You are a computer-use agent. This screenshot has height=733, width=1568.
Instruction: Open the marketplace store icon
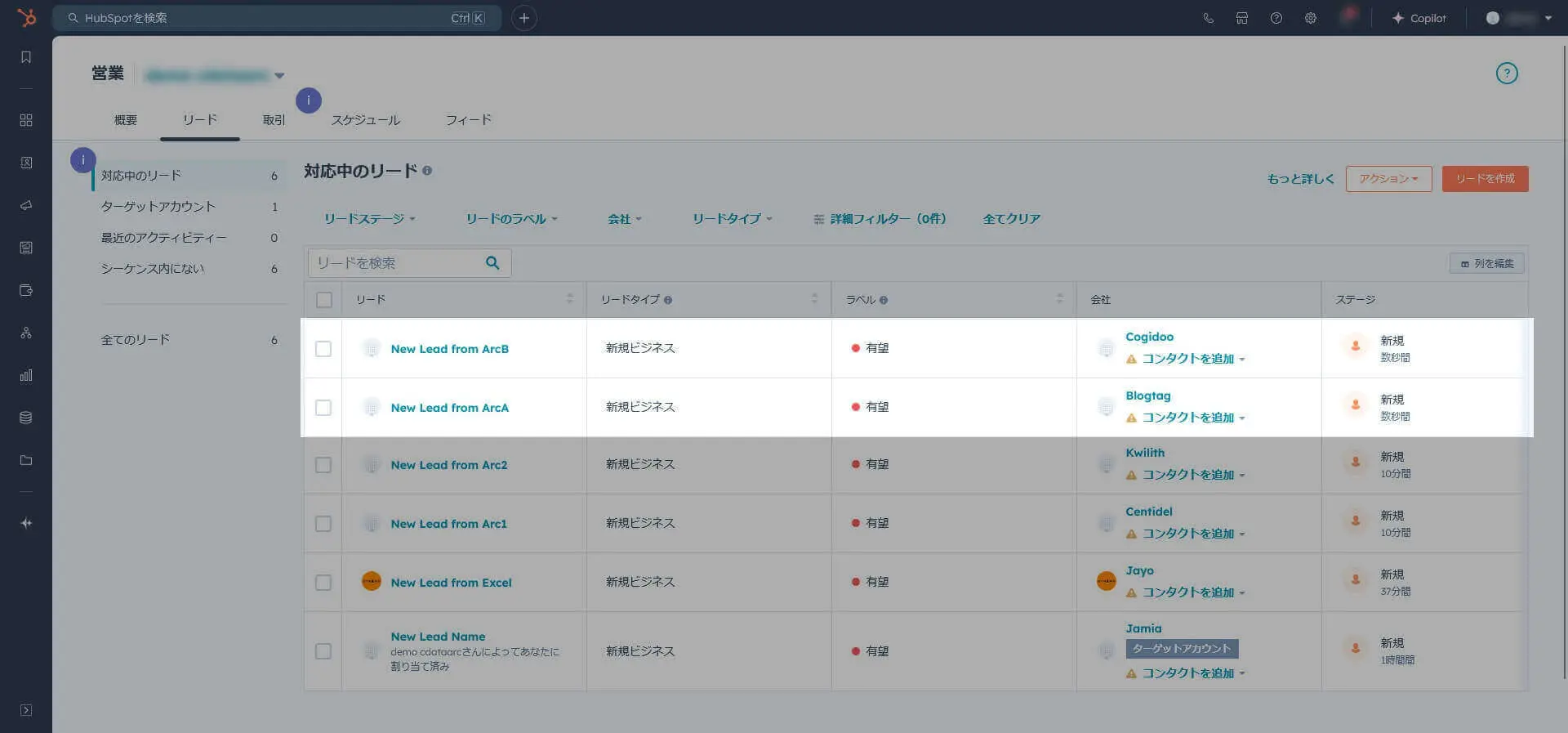coord(1241,18)
